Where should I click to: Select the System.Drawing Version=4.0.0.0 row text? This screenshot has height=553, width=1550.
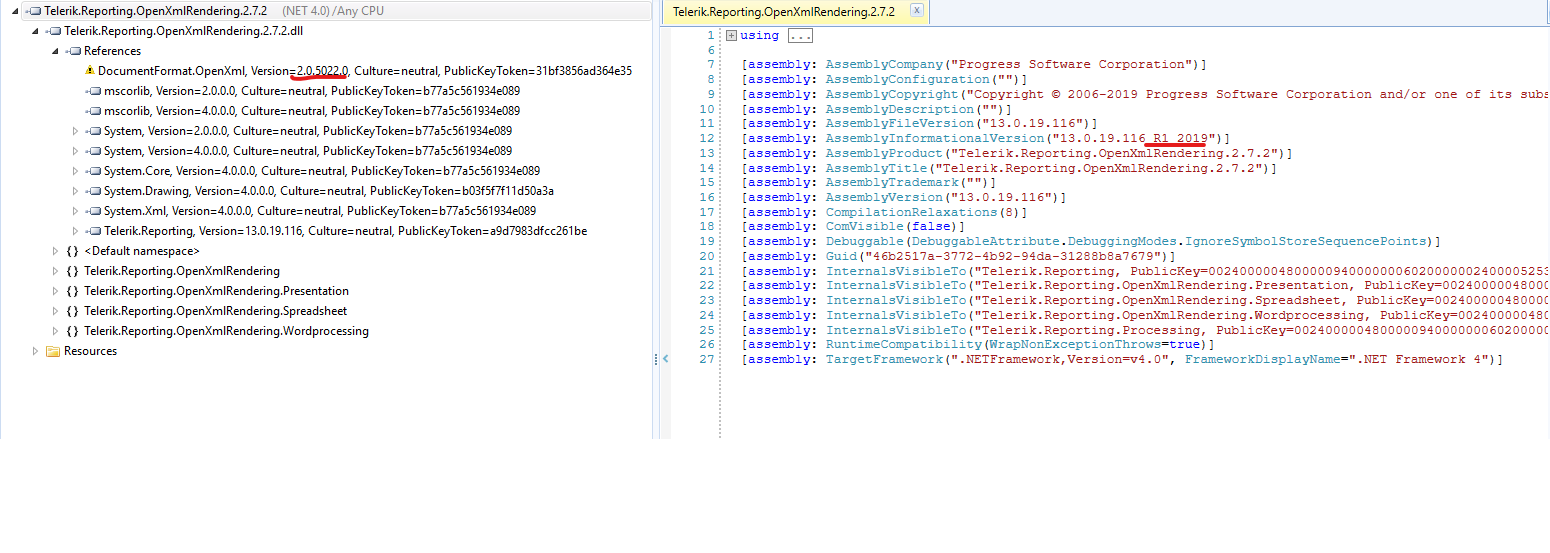click(x=329, y=191)
